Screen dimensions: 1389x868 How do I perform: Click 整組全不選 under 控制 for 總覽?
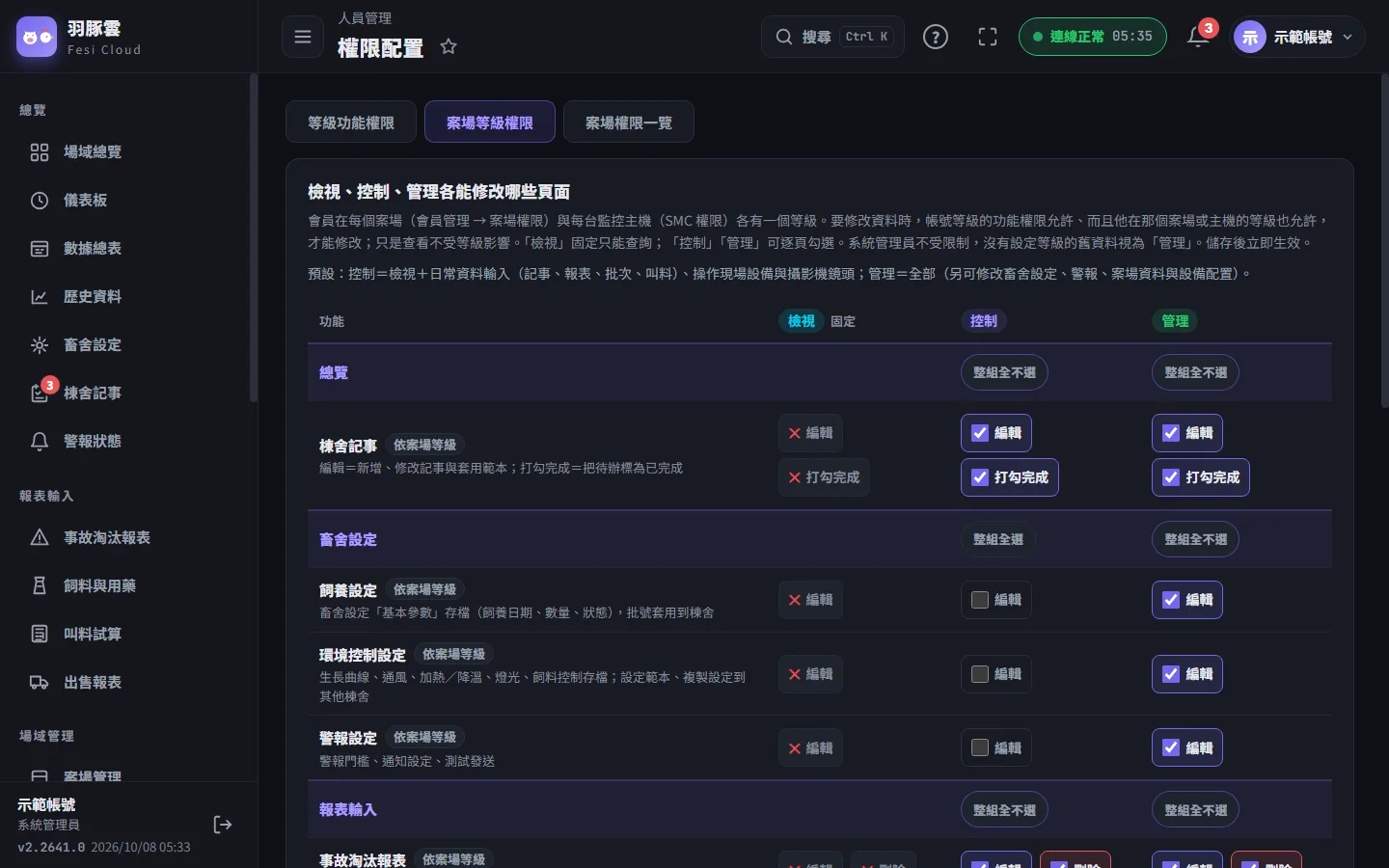(1004, 372)
